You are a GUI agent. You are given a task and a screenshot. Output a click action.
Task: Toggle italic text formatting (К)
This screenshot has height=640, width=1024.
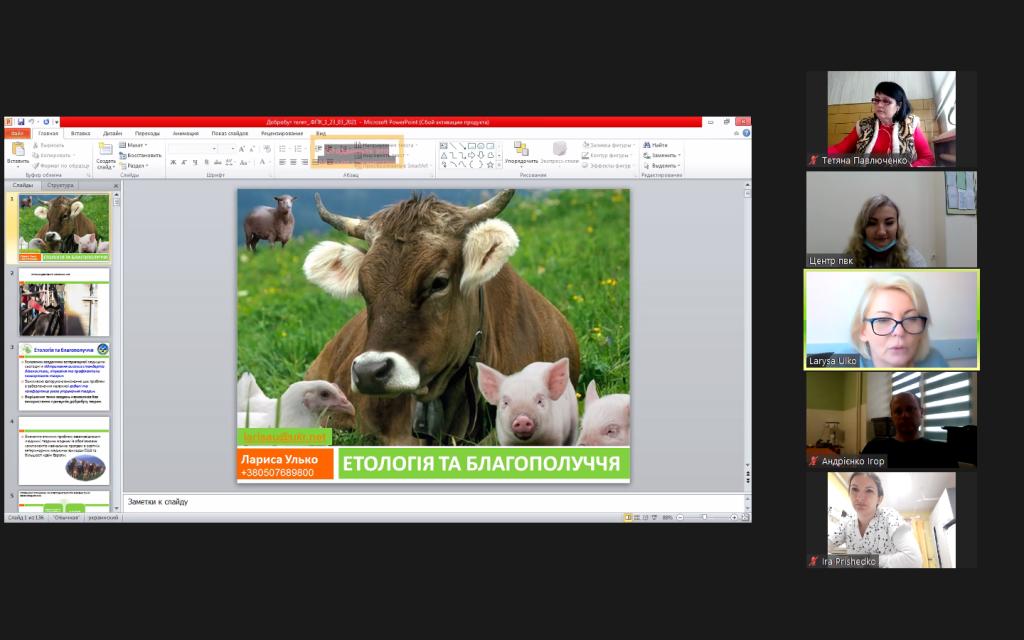tap(182, 162)
